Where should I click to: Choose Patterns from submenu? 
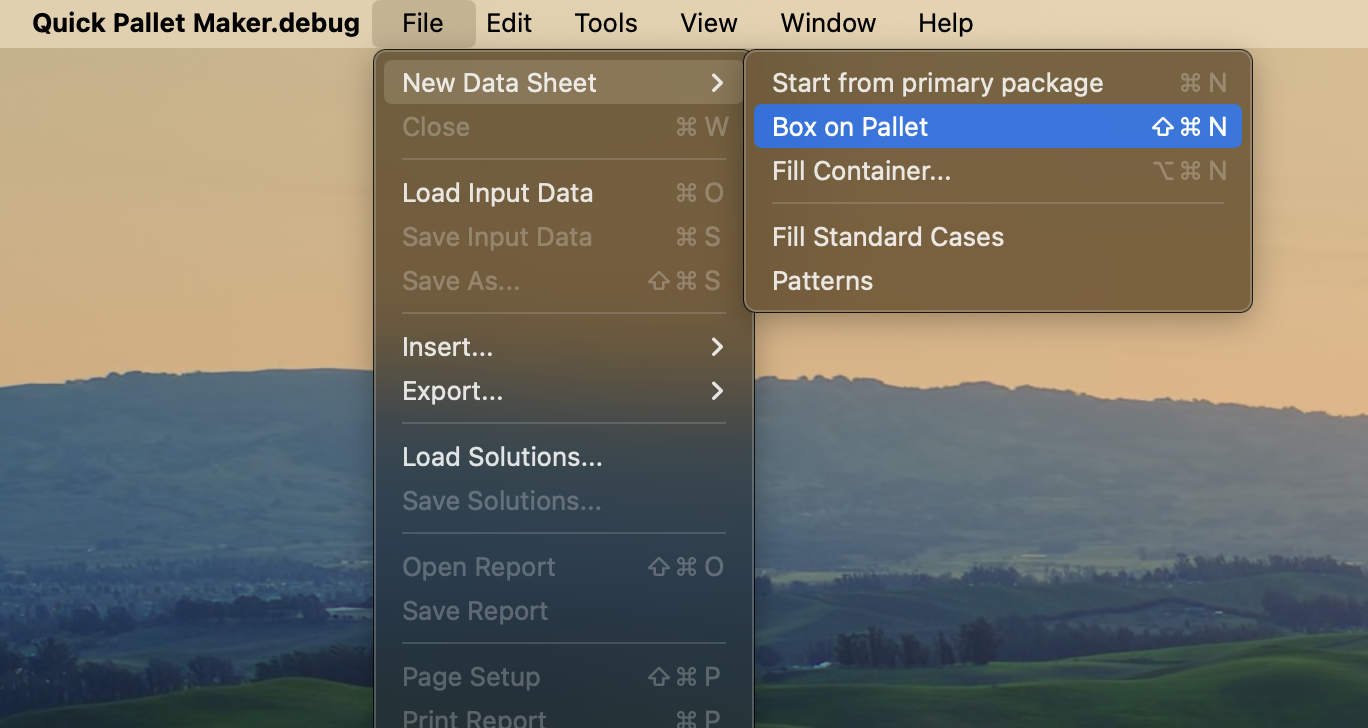(x=998, y=281)
